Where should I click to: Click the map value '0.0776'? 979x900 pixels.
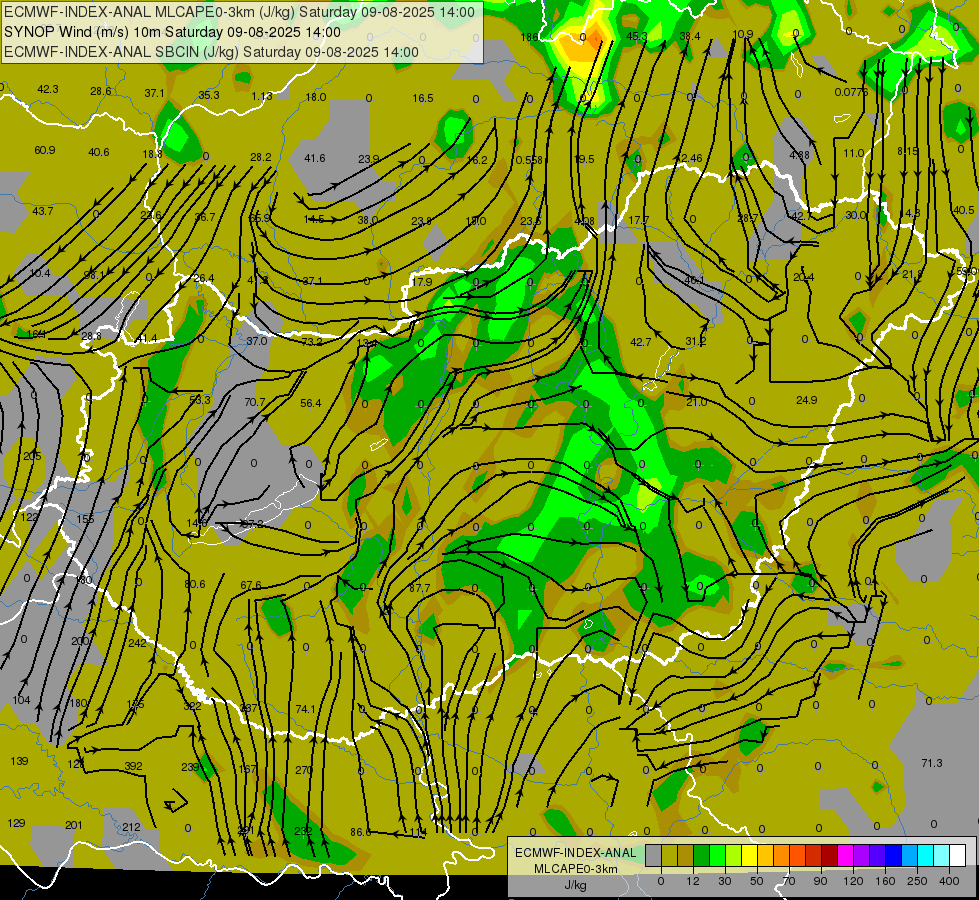[x=851, y=92]
